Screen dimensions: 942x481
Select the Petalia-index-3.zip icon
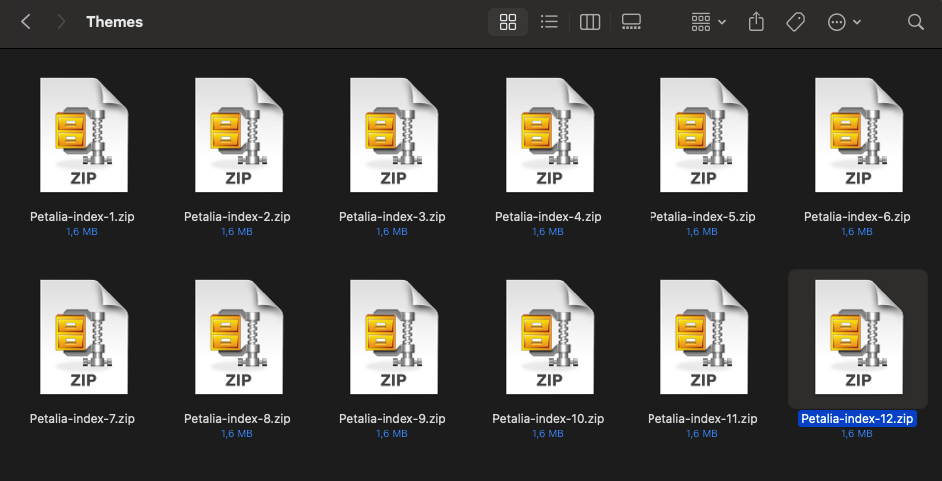(x=394, y=135)
